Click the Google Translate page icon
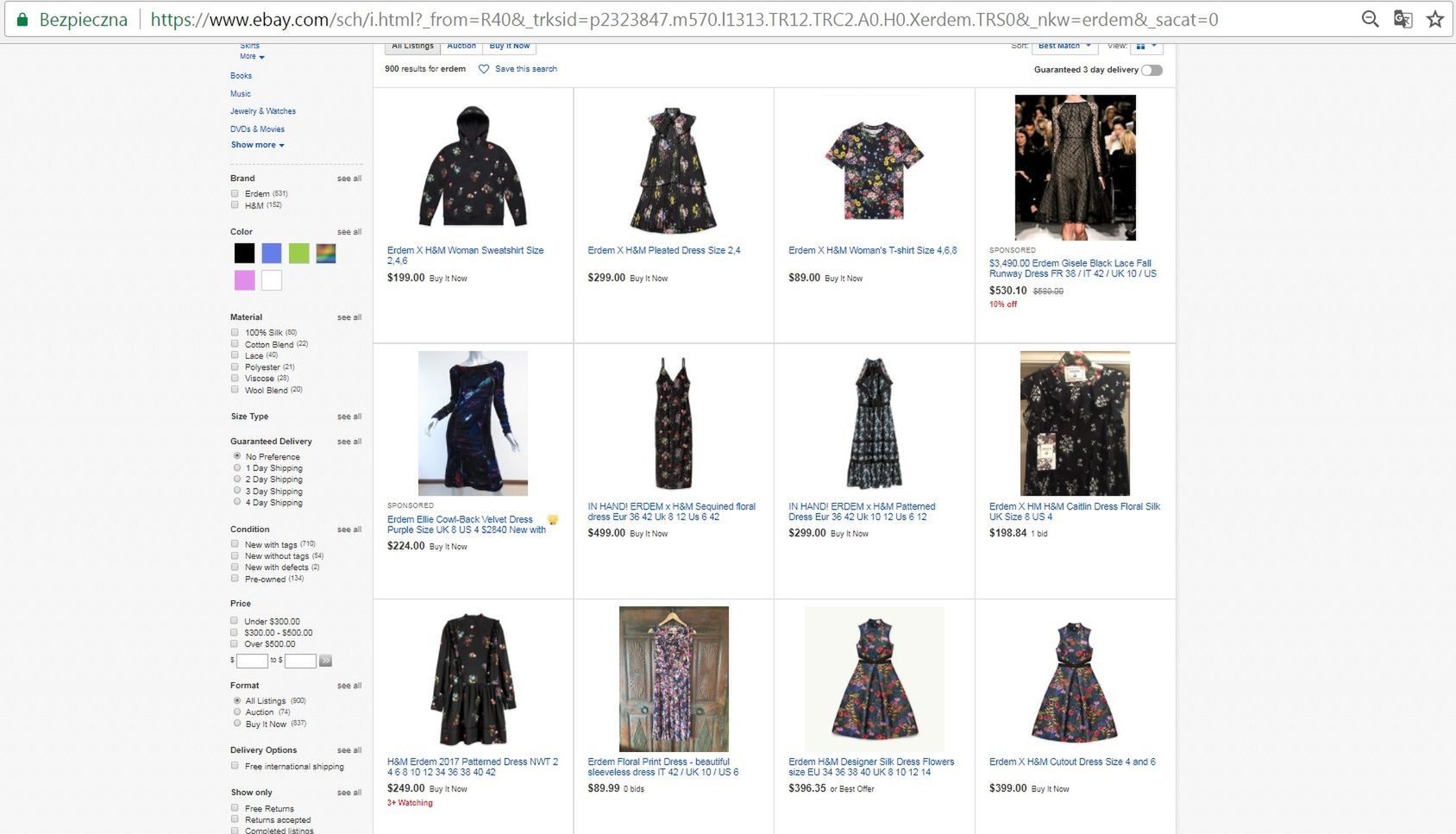Screen dimensions: 1456x834 click(x=1403, y=19)
